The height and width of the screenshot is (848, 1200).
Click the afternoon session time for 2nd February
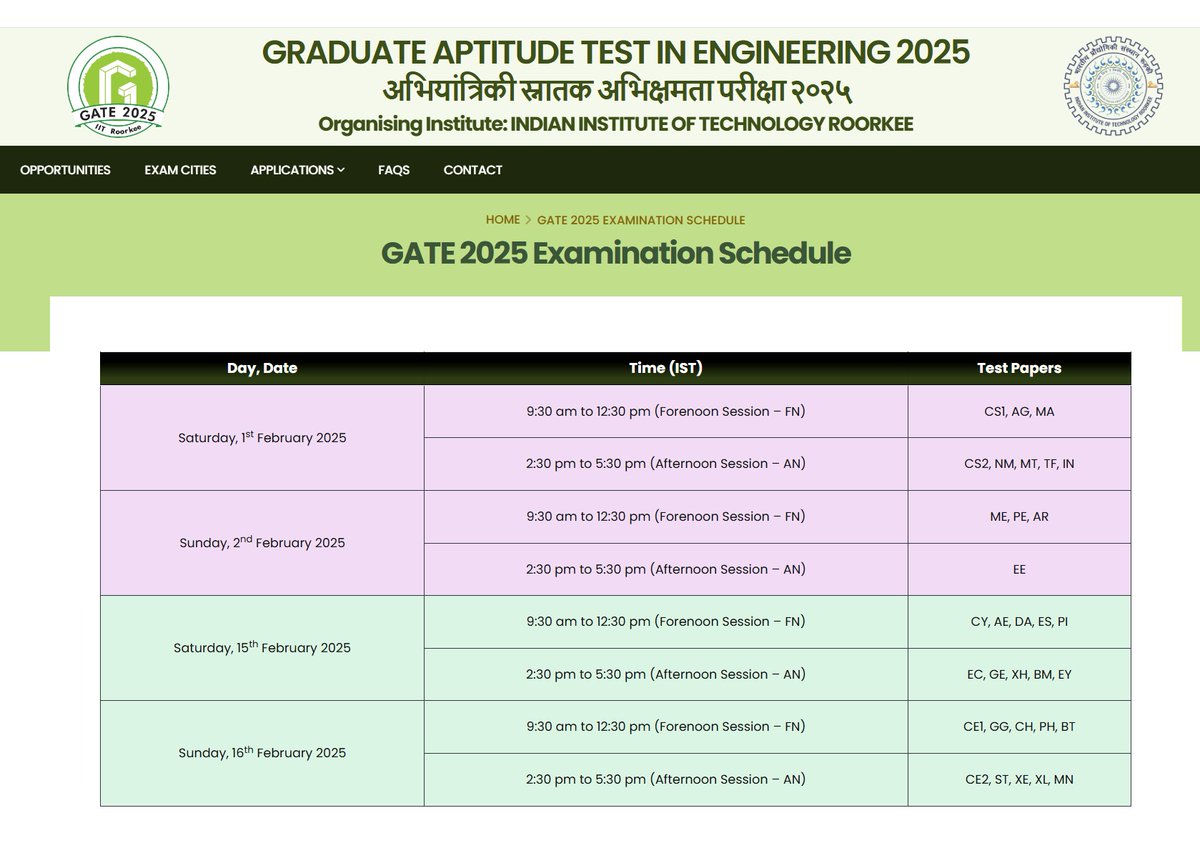pos(666,569)
